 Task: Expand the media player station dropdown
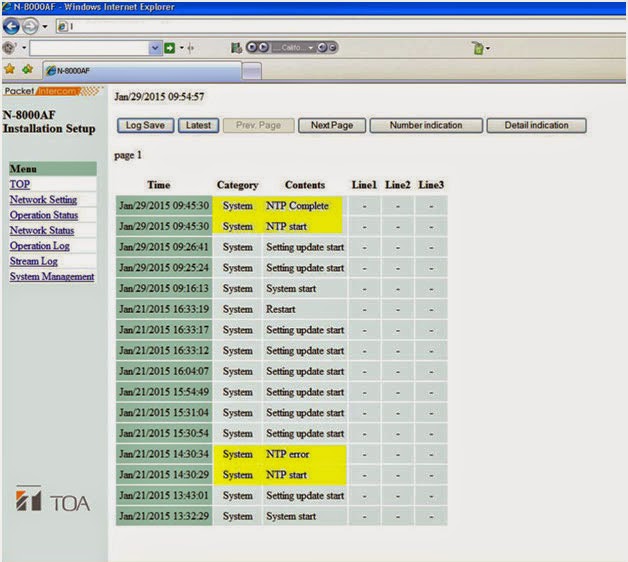click(x=311, y=48)
